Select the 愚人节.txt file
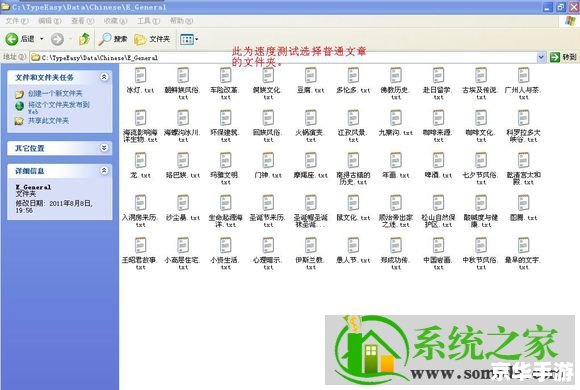580x390 pixels. point(353,251)
